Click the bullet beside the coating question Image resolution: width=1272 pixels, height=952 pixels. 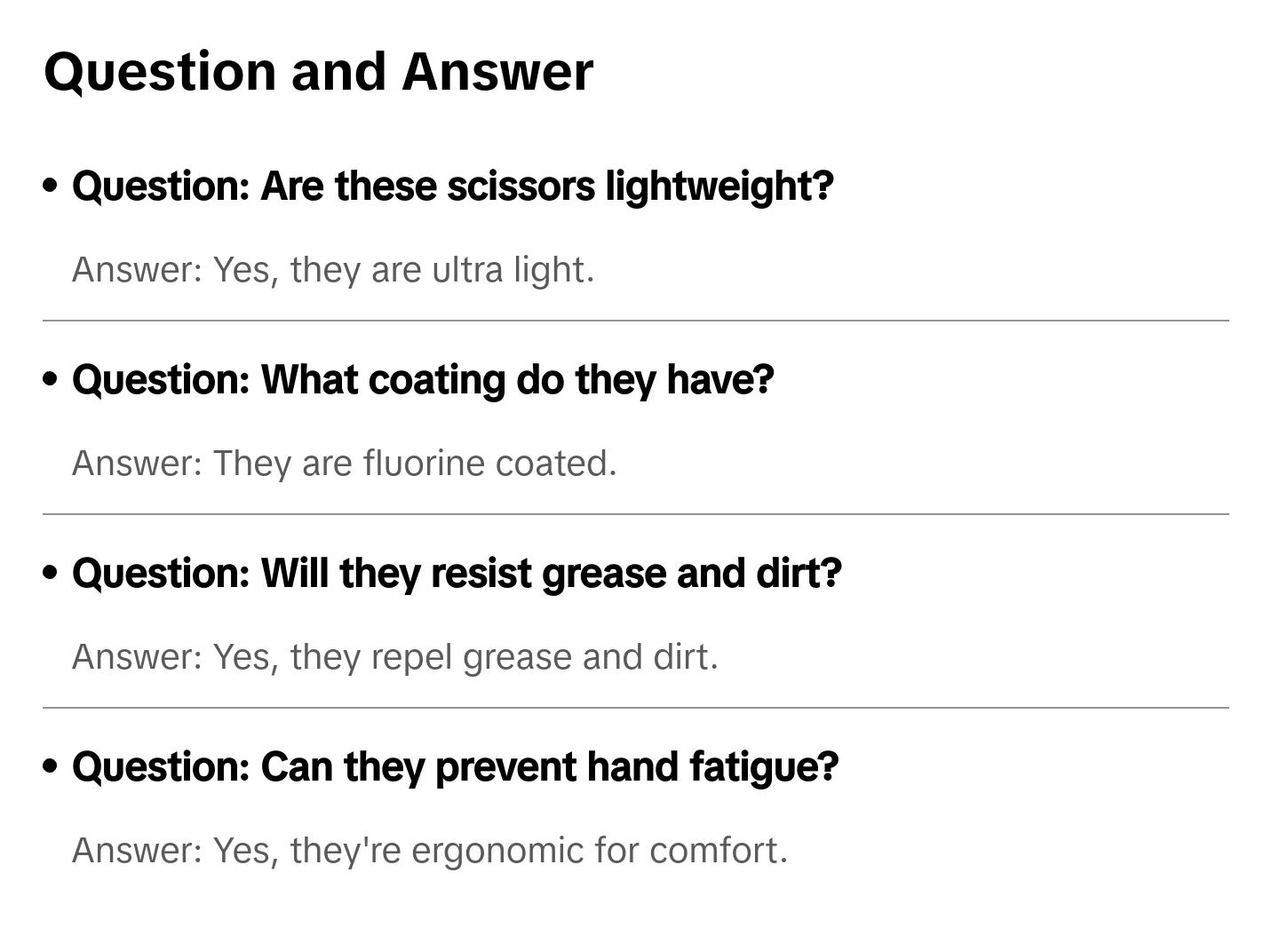51,379
